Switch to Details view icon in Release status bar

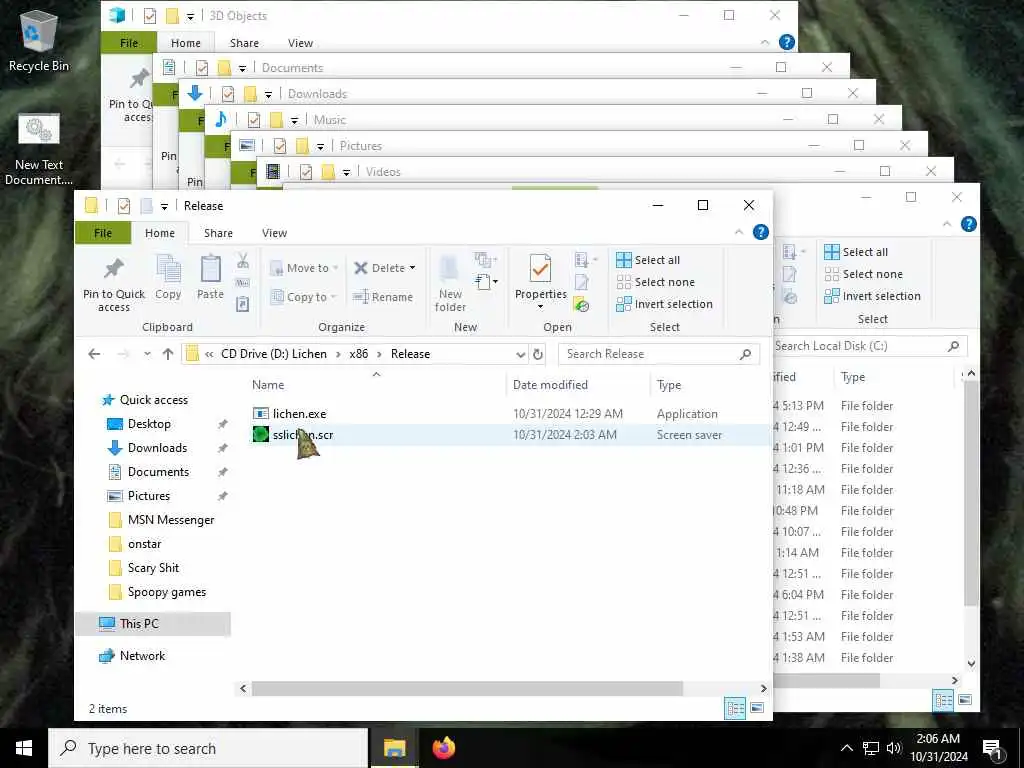pos(735,709)
